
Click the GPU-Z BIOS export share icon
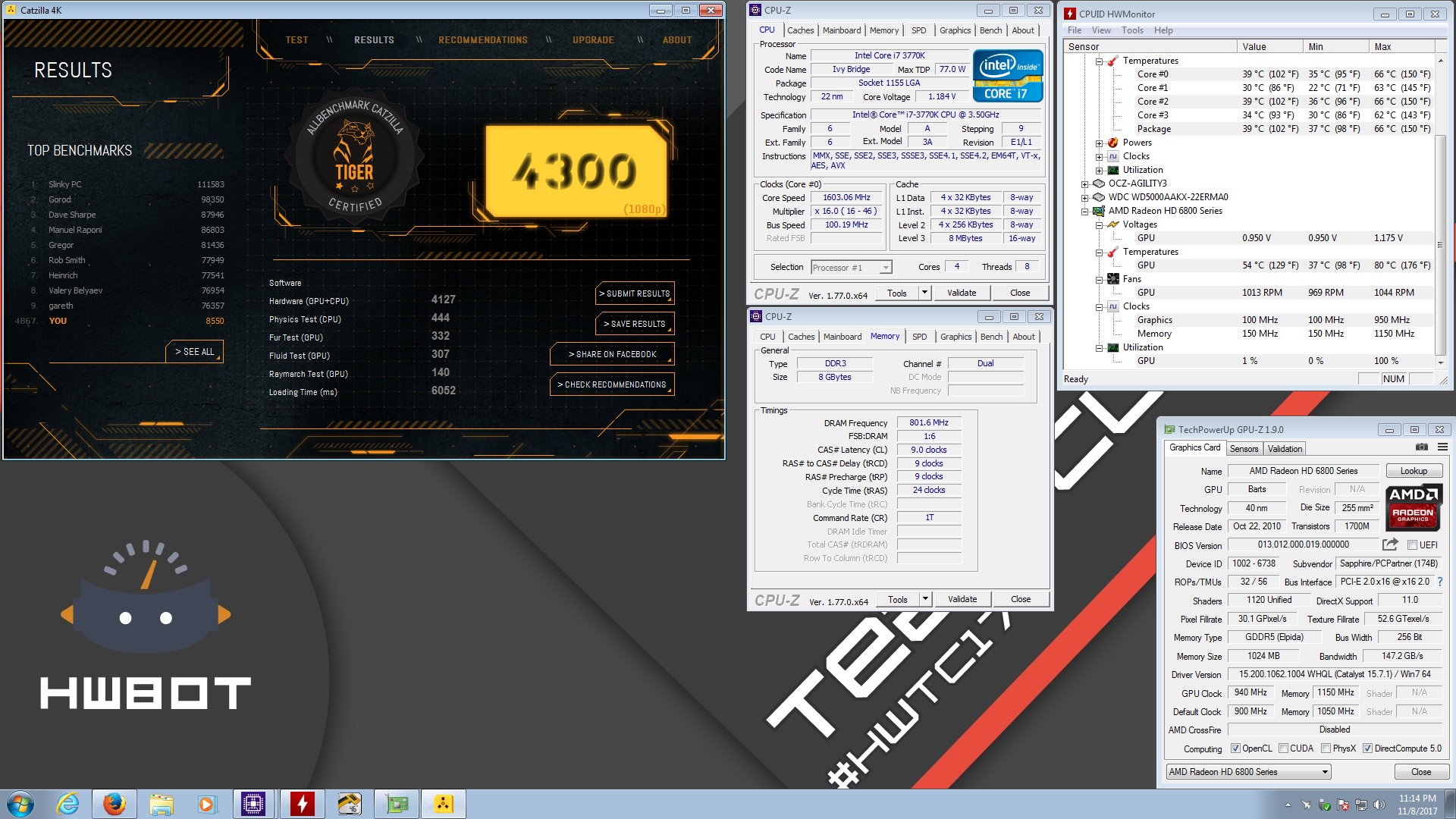1390,544
